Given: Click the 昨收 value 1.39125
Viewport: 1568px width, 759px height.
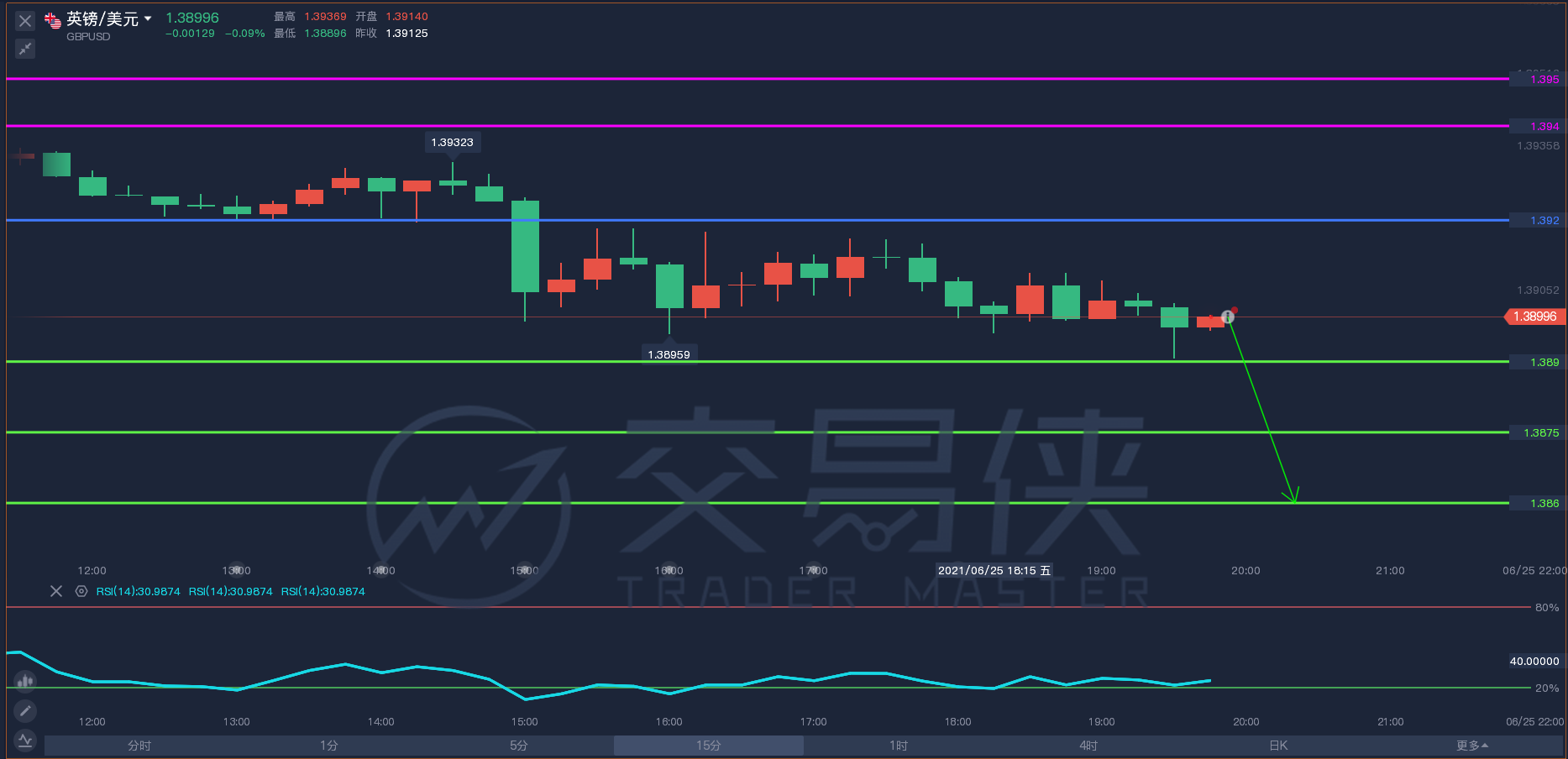Looking at the screenshot, I should coord(406,34).
